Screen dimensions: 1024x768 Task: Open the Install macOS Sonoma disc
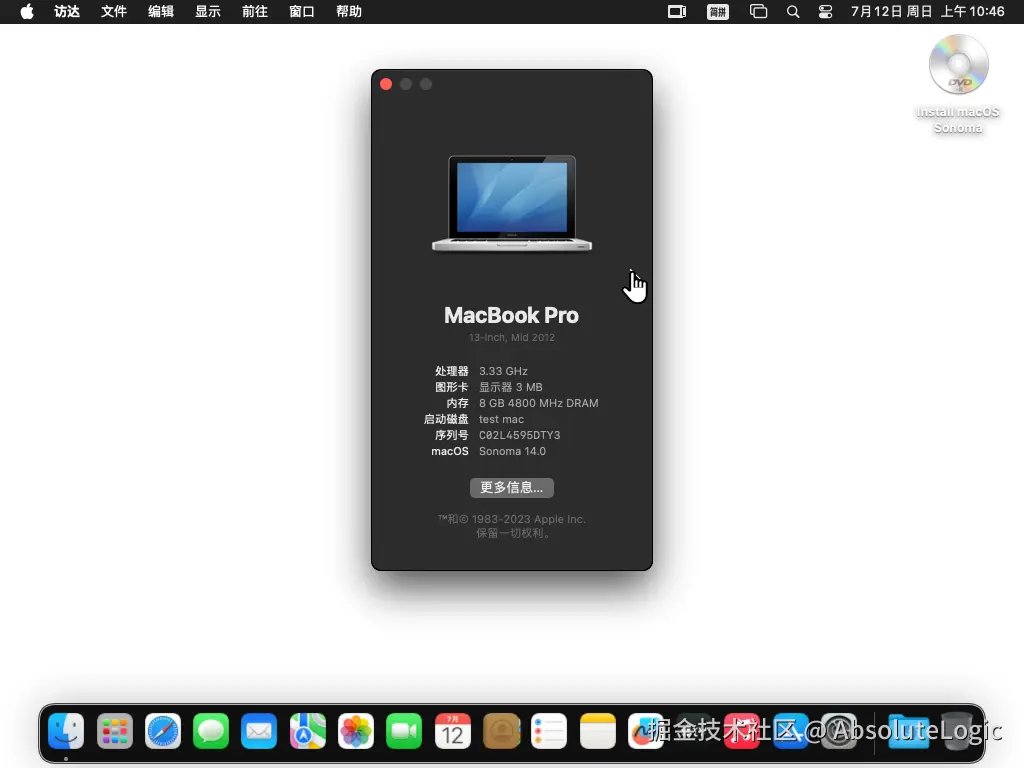(x=958, y=84)
